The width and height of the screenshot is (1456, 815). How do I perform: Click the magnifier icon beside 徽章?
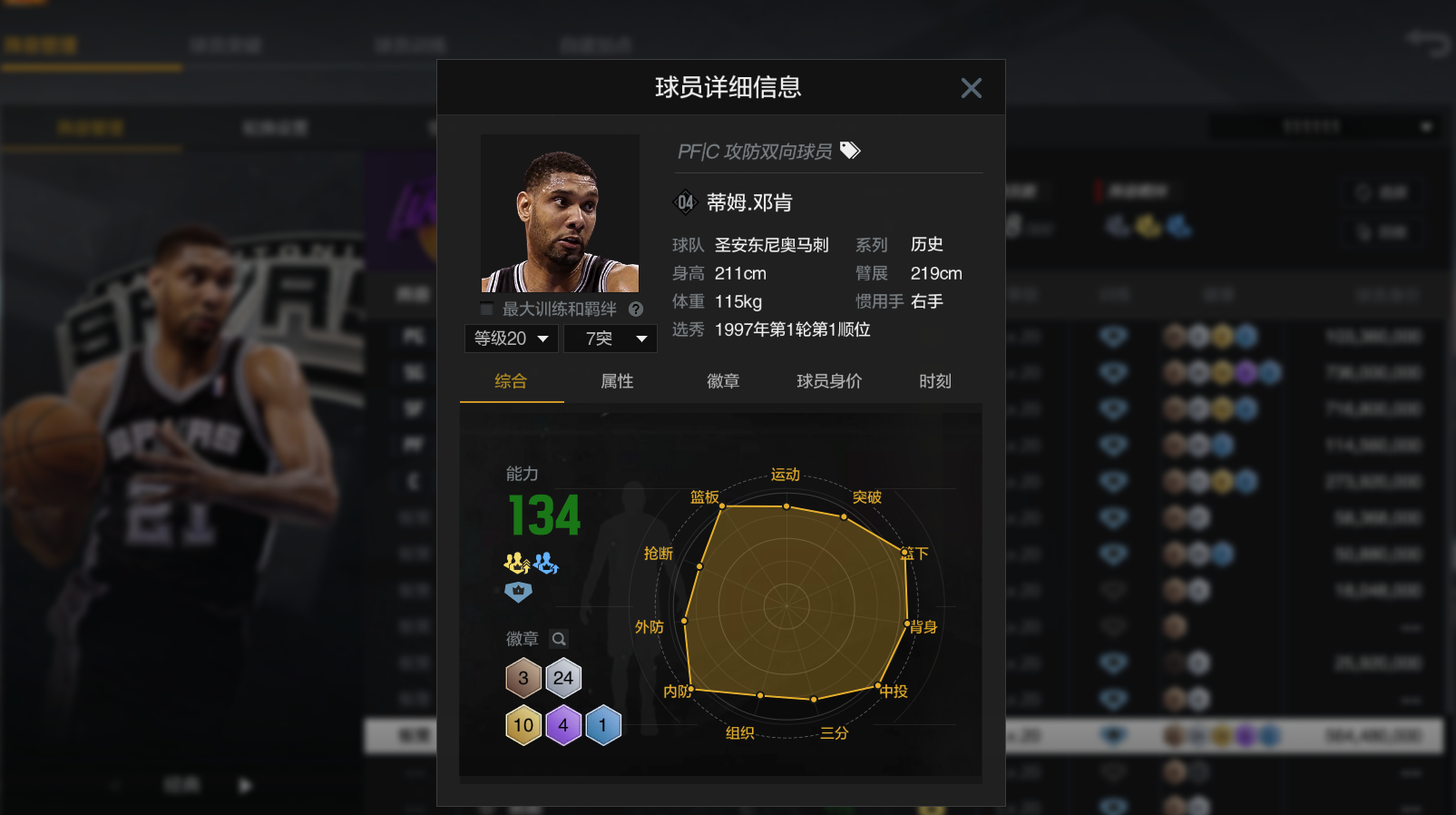(x=559, y=639)
